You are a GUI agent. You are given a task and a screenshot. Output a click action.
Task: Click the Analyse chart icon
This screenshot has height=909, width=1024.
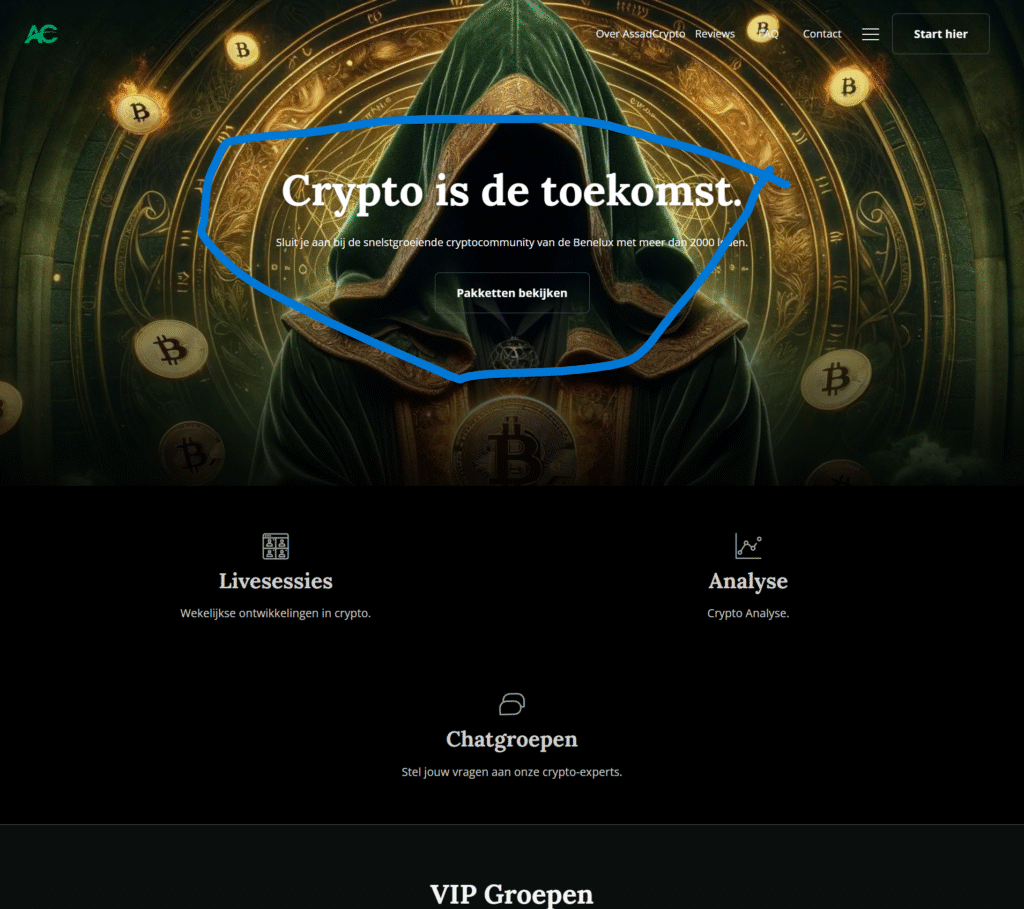coord(748,546)
